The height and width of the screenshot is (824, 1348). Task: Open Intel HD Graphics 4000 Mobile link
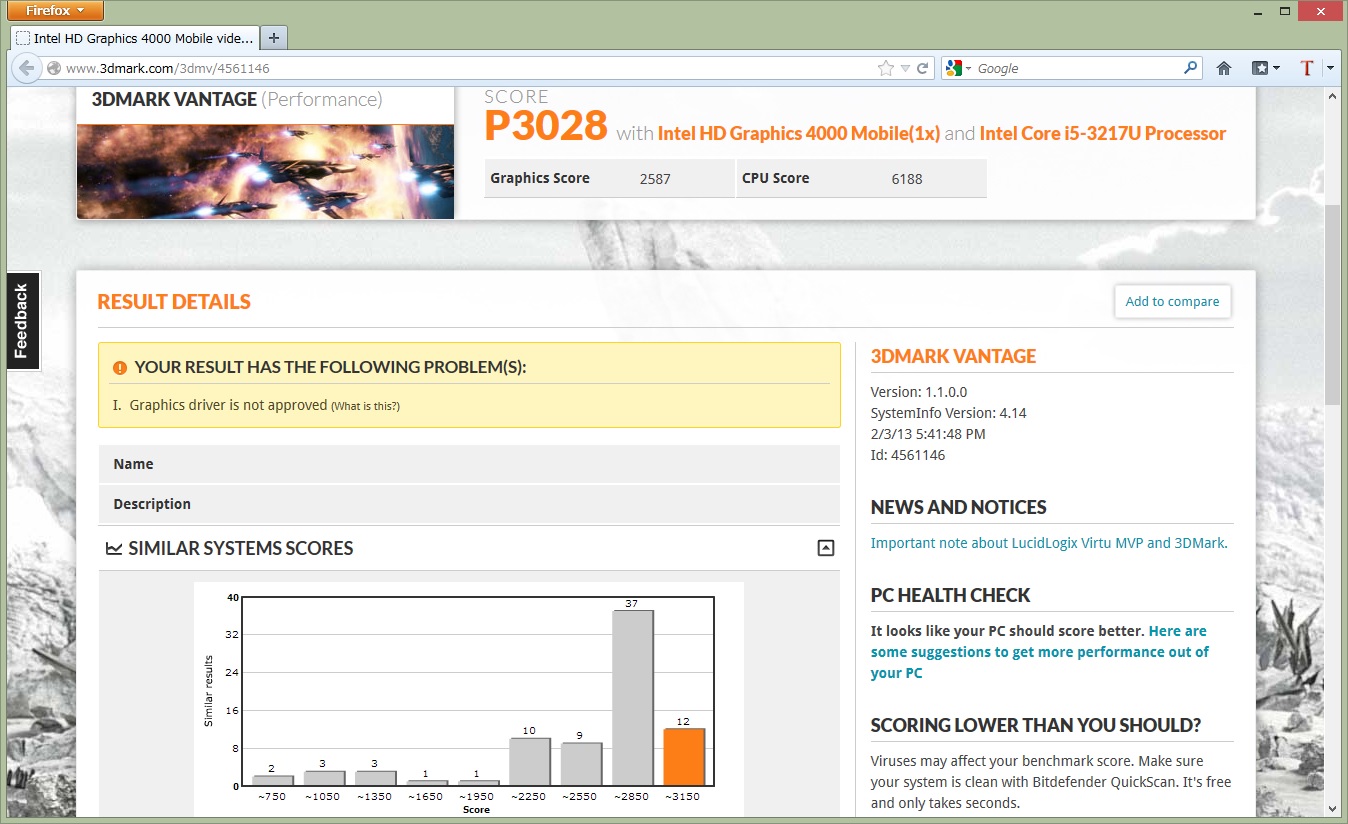pos(799,134)
